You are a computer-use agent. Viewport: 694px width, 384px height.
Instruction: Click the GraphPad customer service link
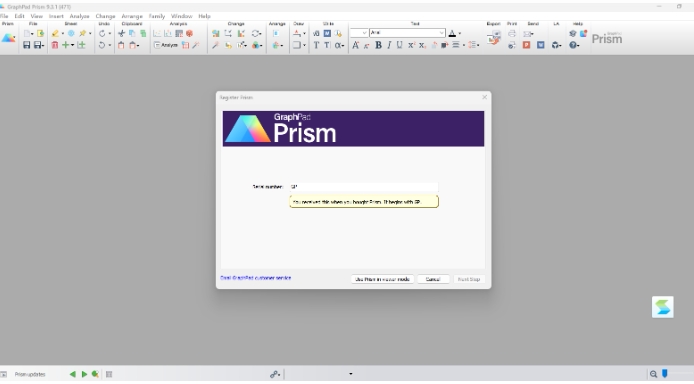coord(256,278)
